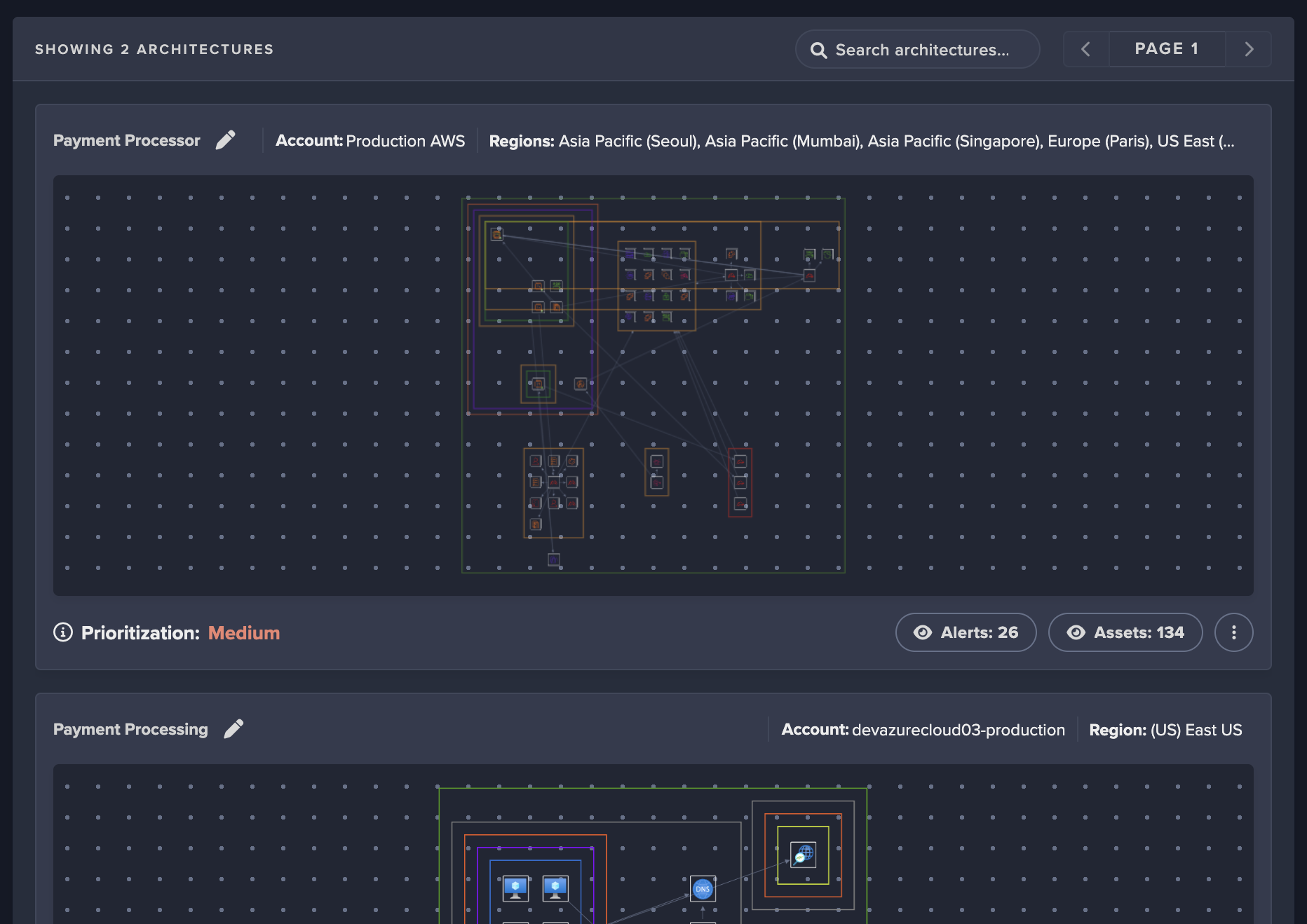Image resolution: width=1307 pixels, height=924 pixels.
Task: Go to the next page arrow
Action: [1248, 49]
